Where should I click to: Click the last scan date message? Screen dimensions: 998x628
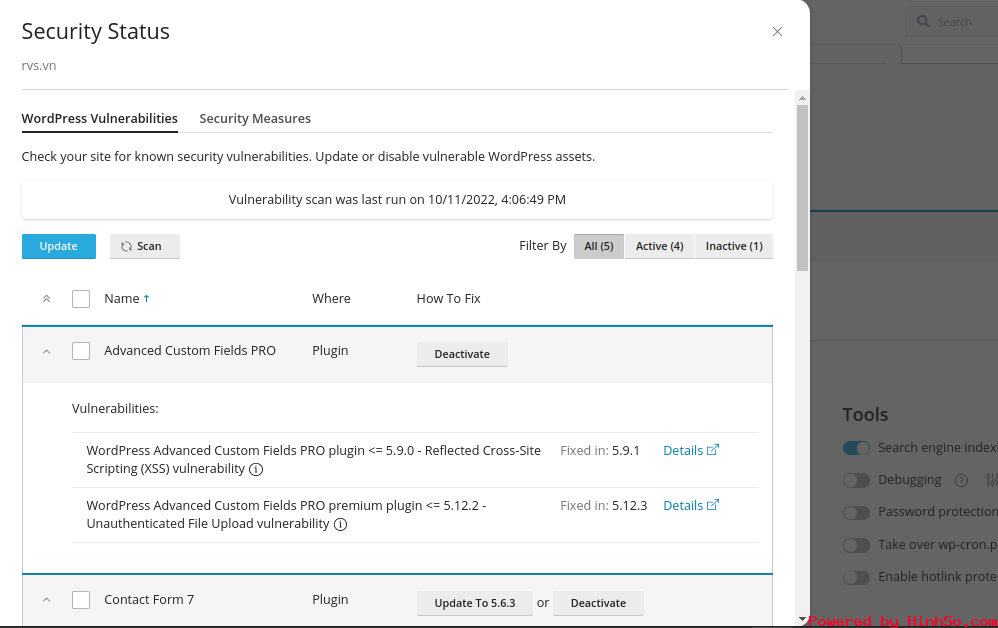(397, 200)
